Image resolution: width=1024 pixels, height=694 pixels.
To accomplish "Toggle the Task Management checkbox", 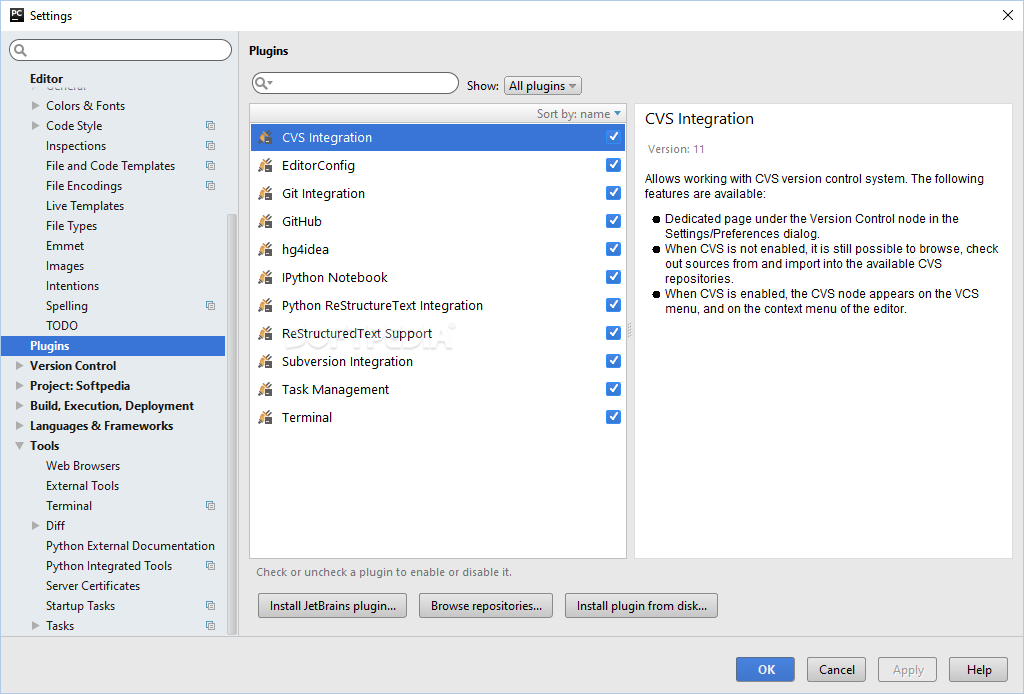I will [613, 389].
